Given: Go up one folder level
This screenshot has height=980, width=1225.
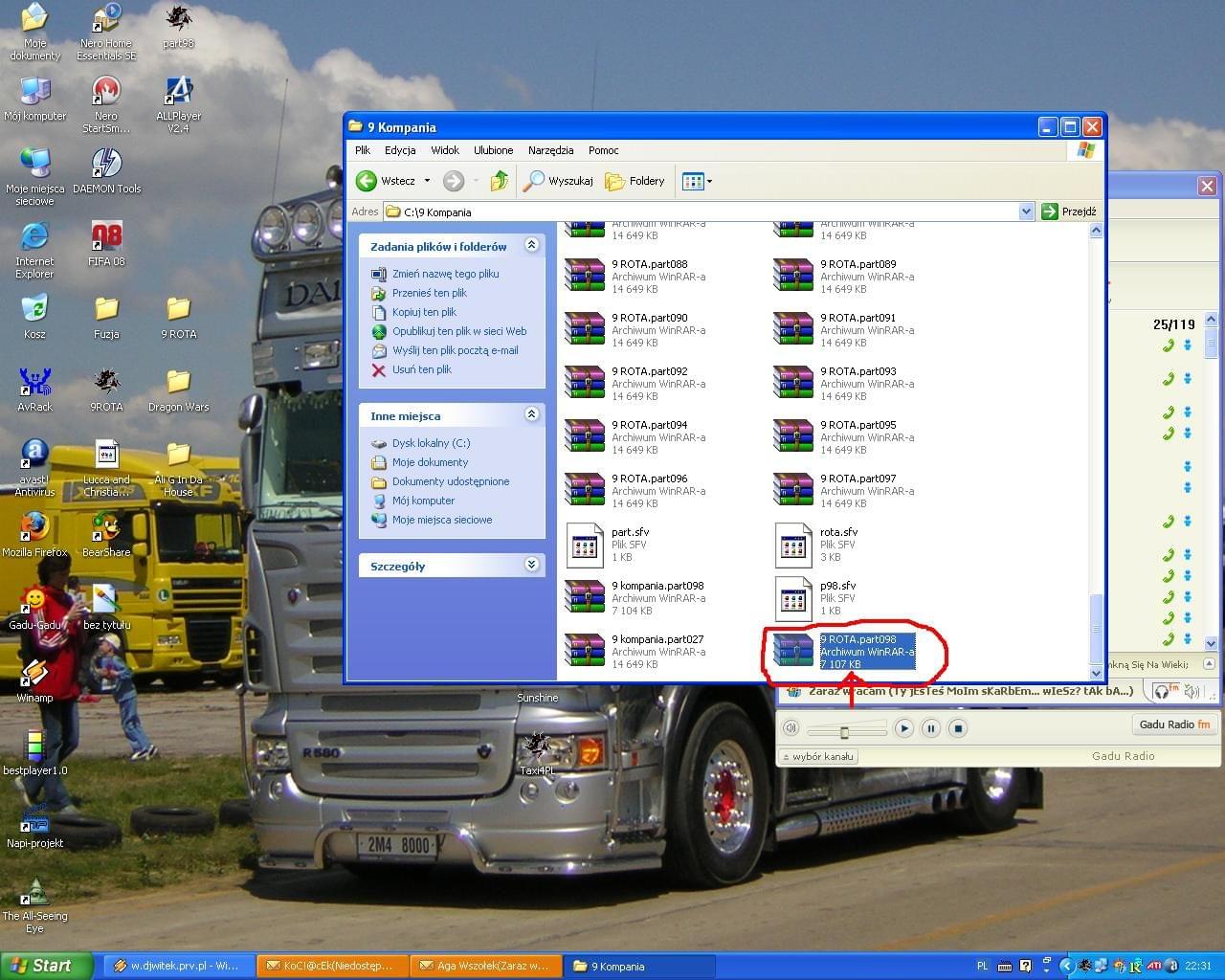Looking at the screenshot, I should point(499,181).
